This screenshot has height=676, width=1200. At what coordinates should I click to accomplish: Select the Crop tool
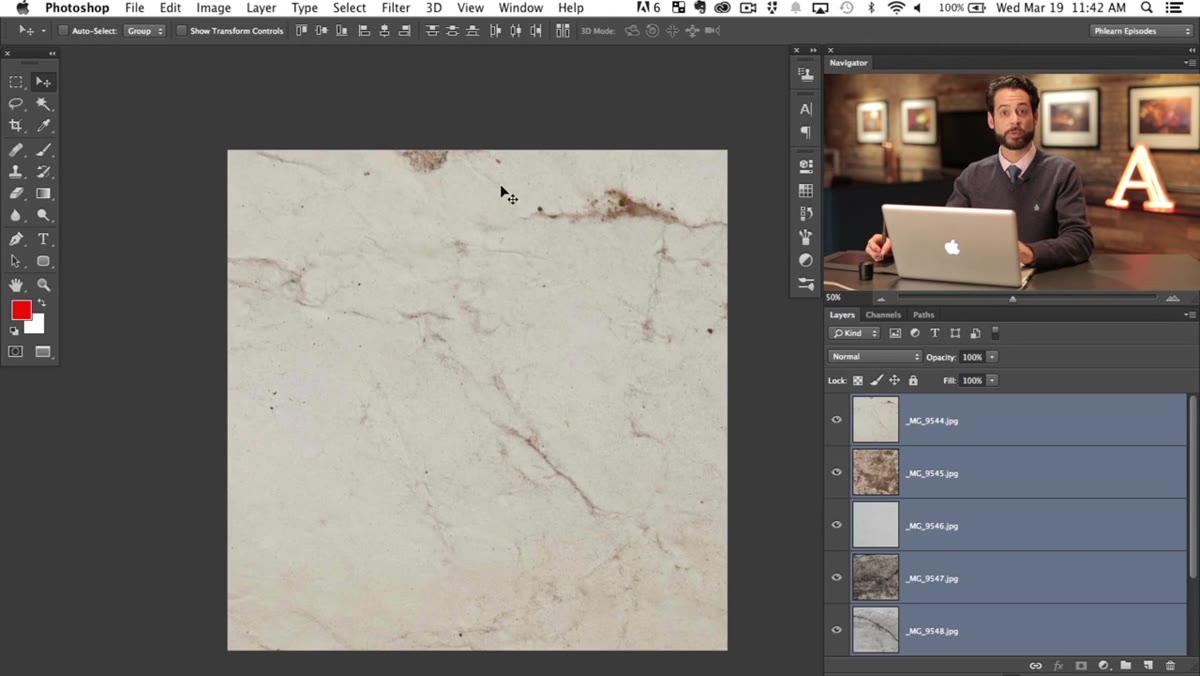16,126
